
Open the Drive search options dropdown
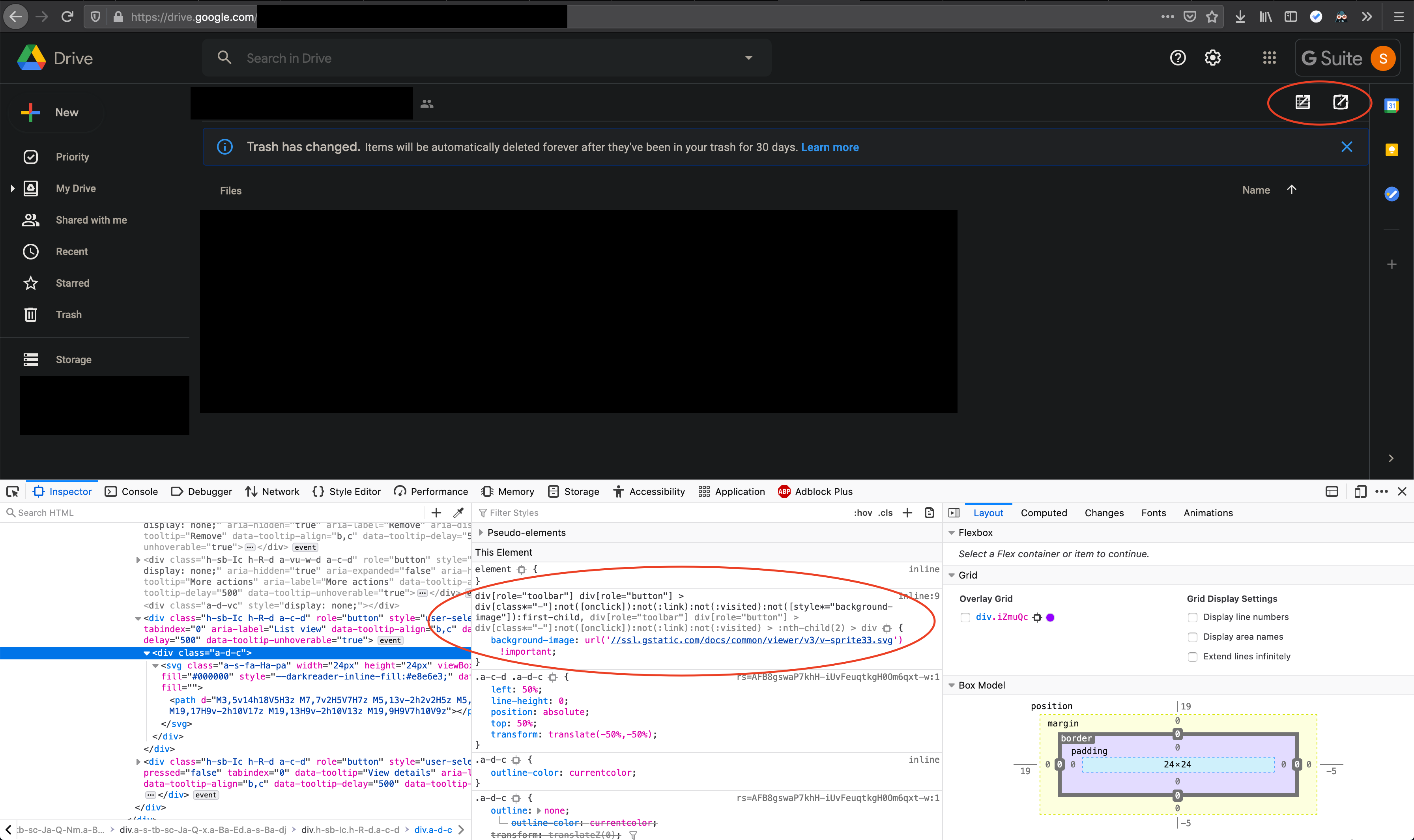748,57
